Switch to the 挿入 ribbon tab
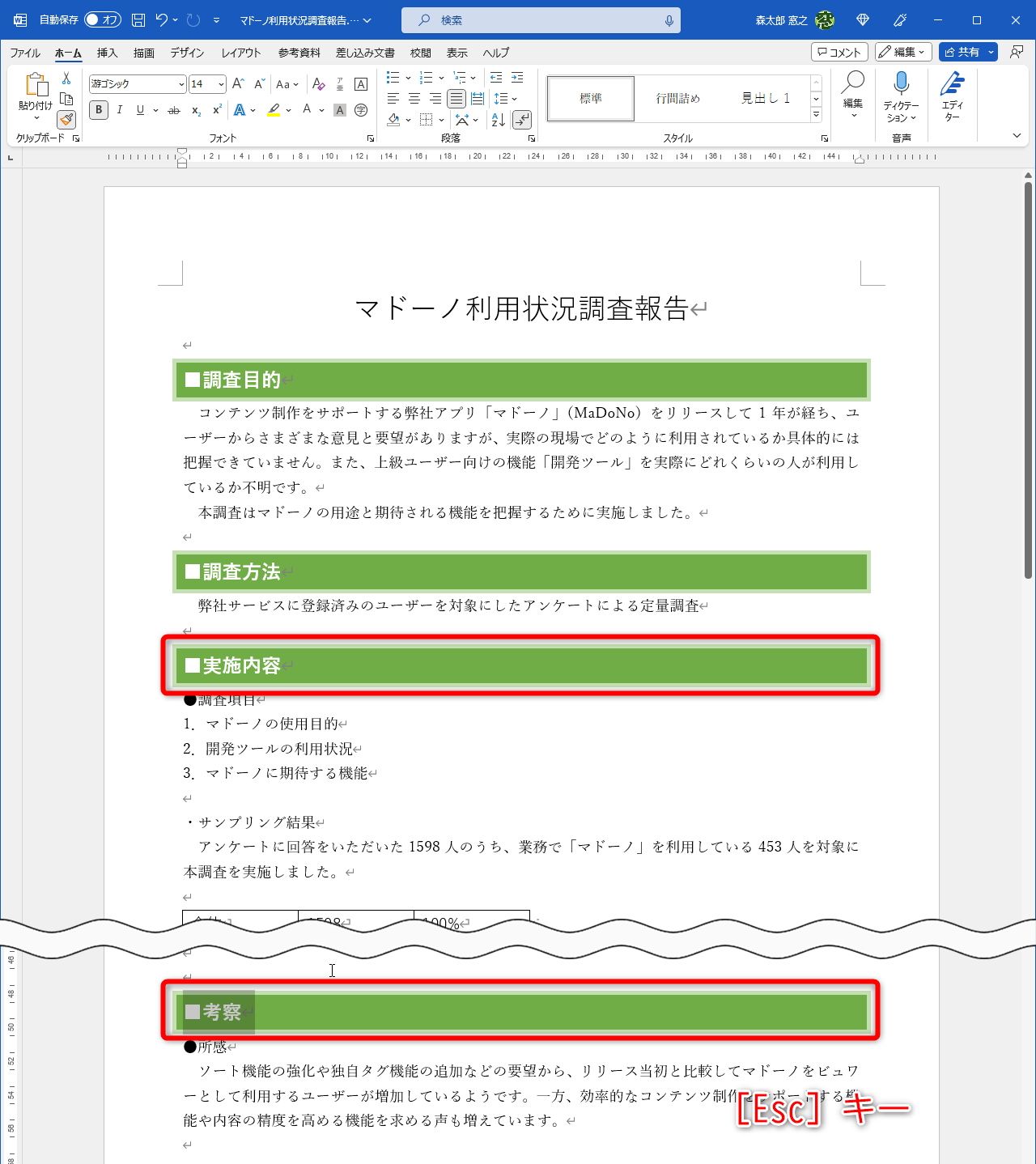The height and width of the screenshot is (1164, 1036). 106,52
